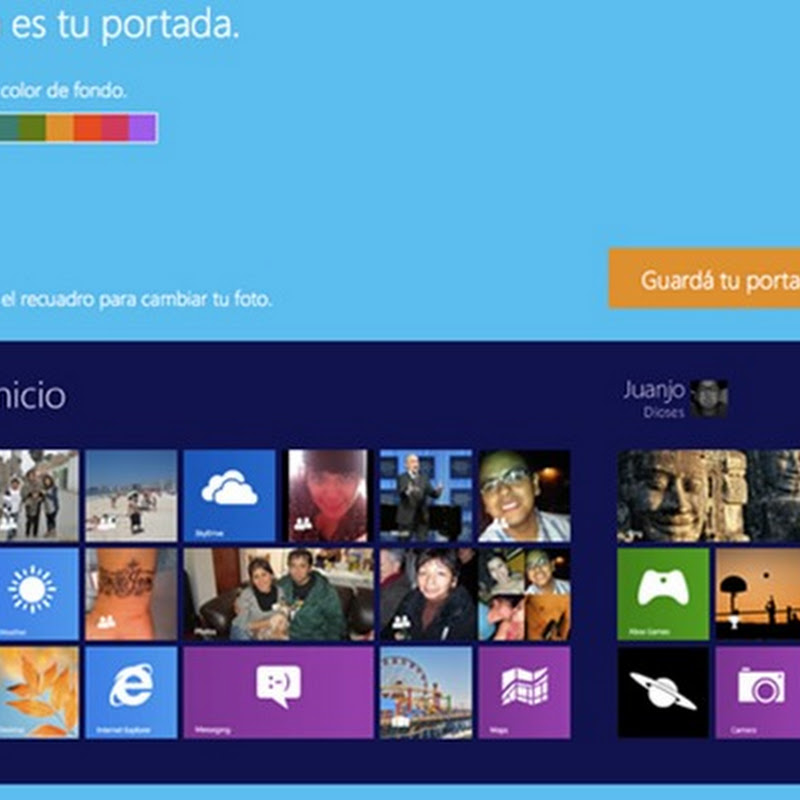This screenshot has height=800, width=800.
Task: Open the family group photo tile
Action: (x=39, y=495)
